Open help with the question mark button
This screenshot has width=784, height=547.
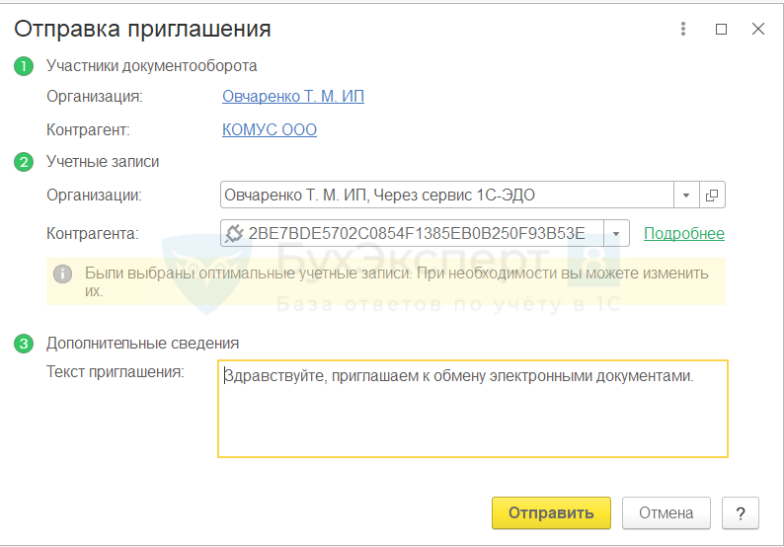point(740,513)
